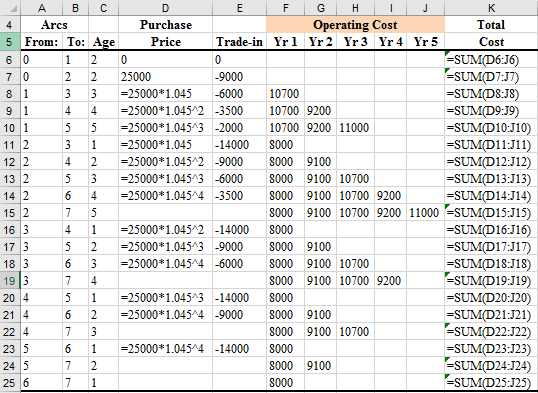Select the =SUM(D25:J25) formula cell
The height and width of the screenshot is (393, 538).
(x=491, y=383)
